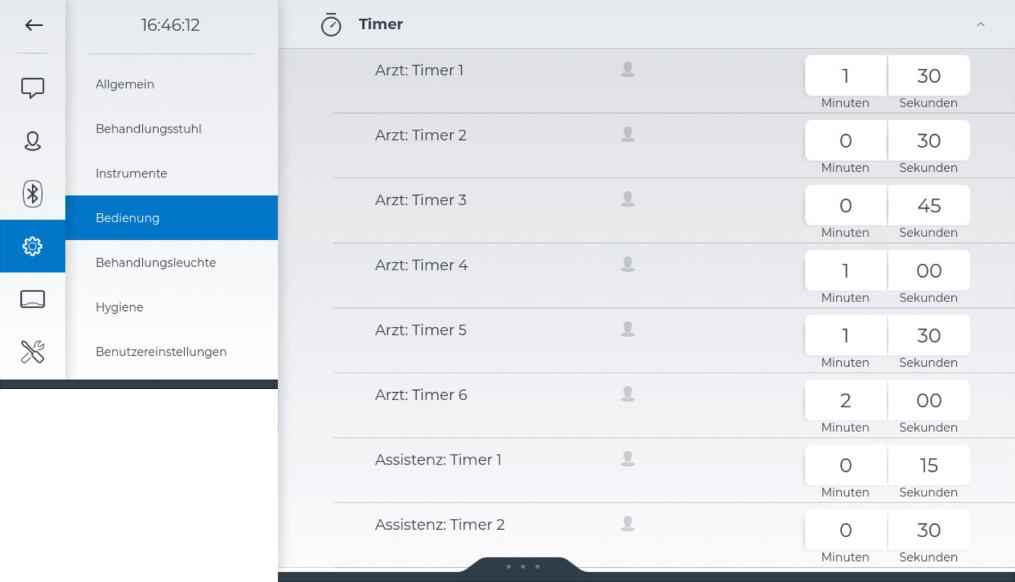The width and height of the screenshot is (1015, 582).
Task: Click user icon for Arzt: Timer 1
Action: [627, 70]
